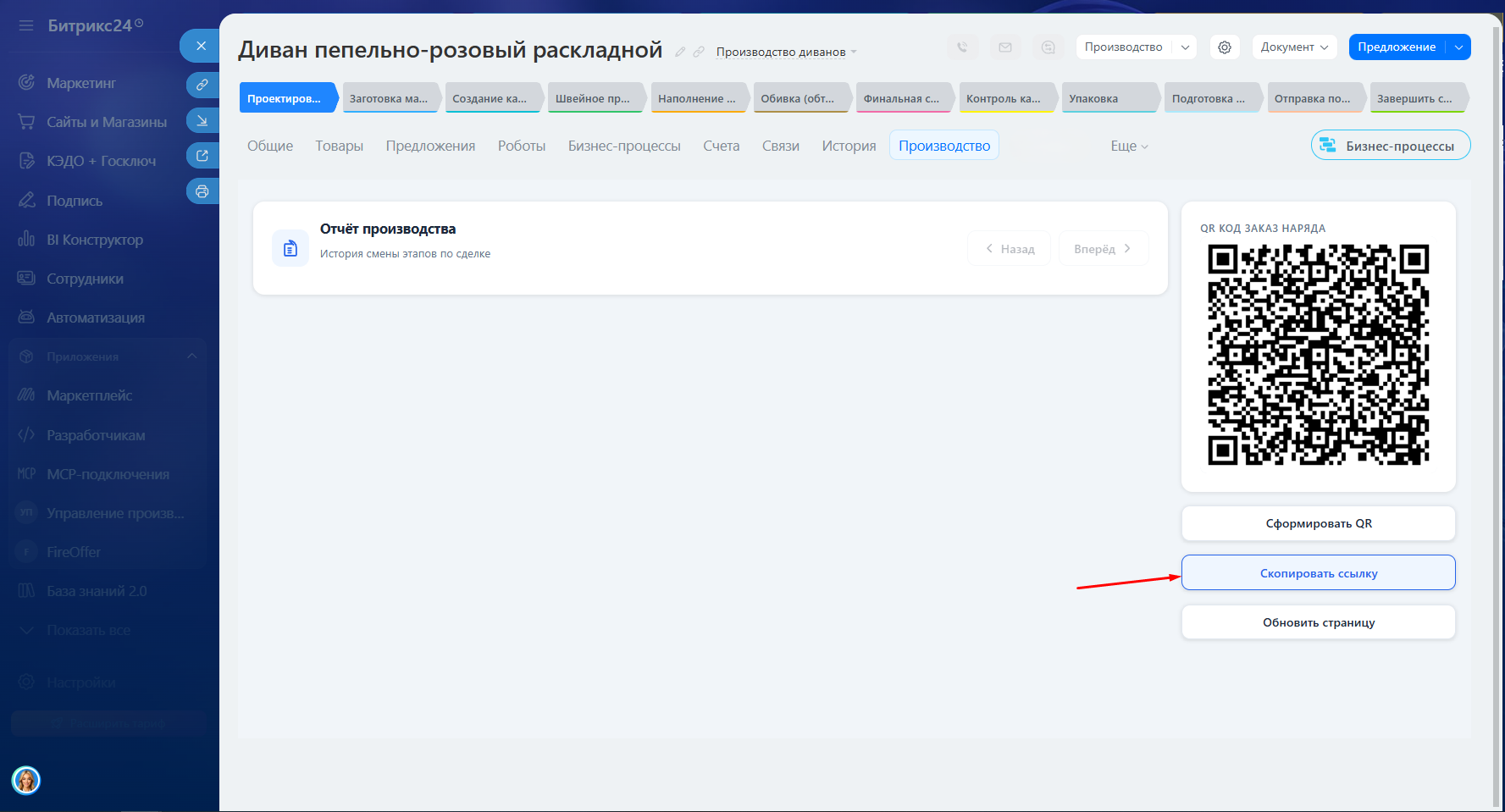Image resolution: width=1505 pixels, height=812 pixels.
Task: Switch to the Предложения tab
Action: (430, 146)
